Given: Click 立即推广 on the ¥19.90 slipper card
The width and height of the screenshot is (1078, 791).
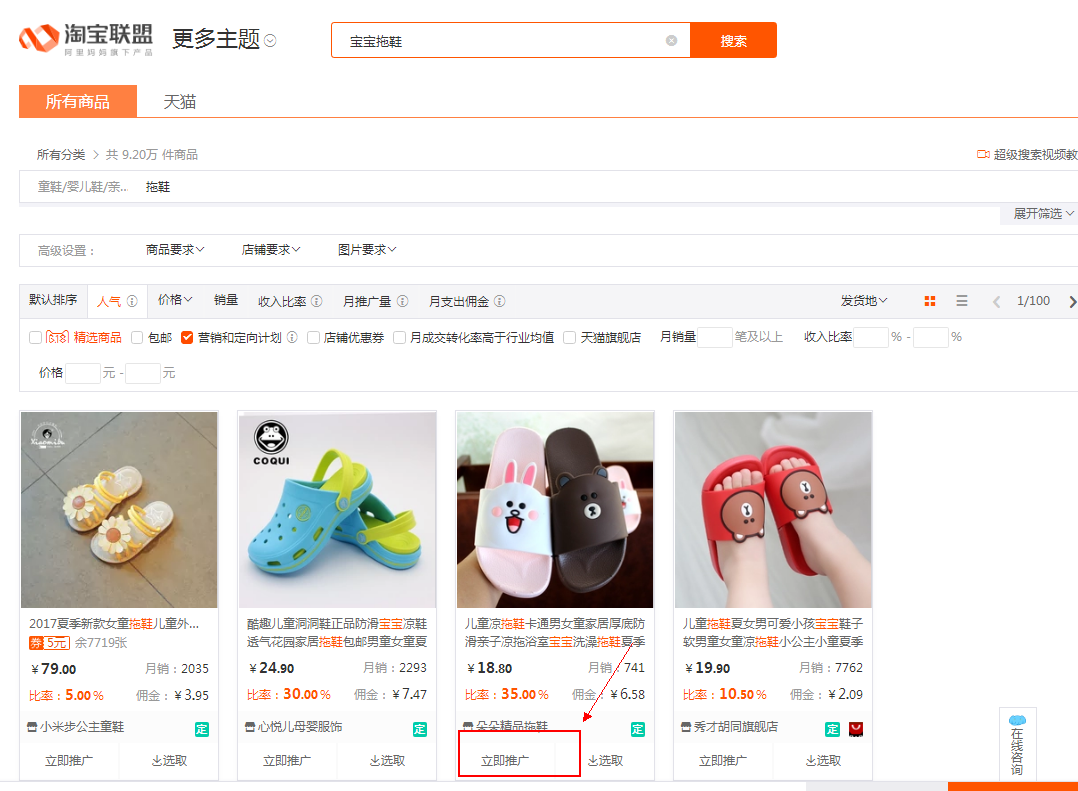Looking at the screenshot, I should pyautogui.click(x=723, y=761).
